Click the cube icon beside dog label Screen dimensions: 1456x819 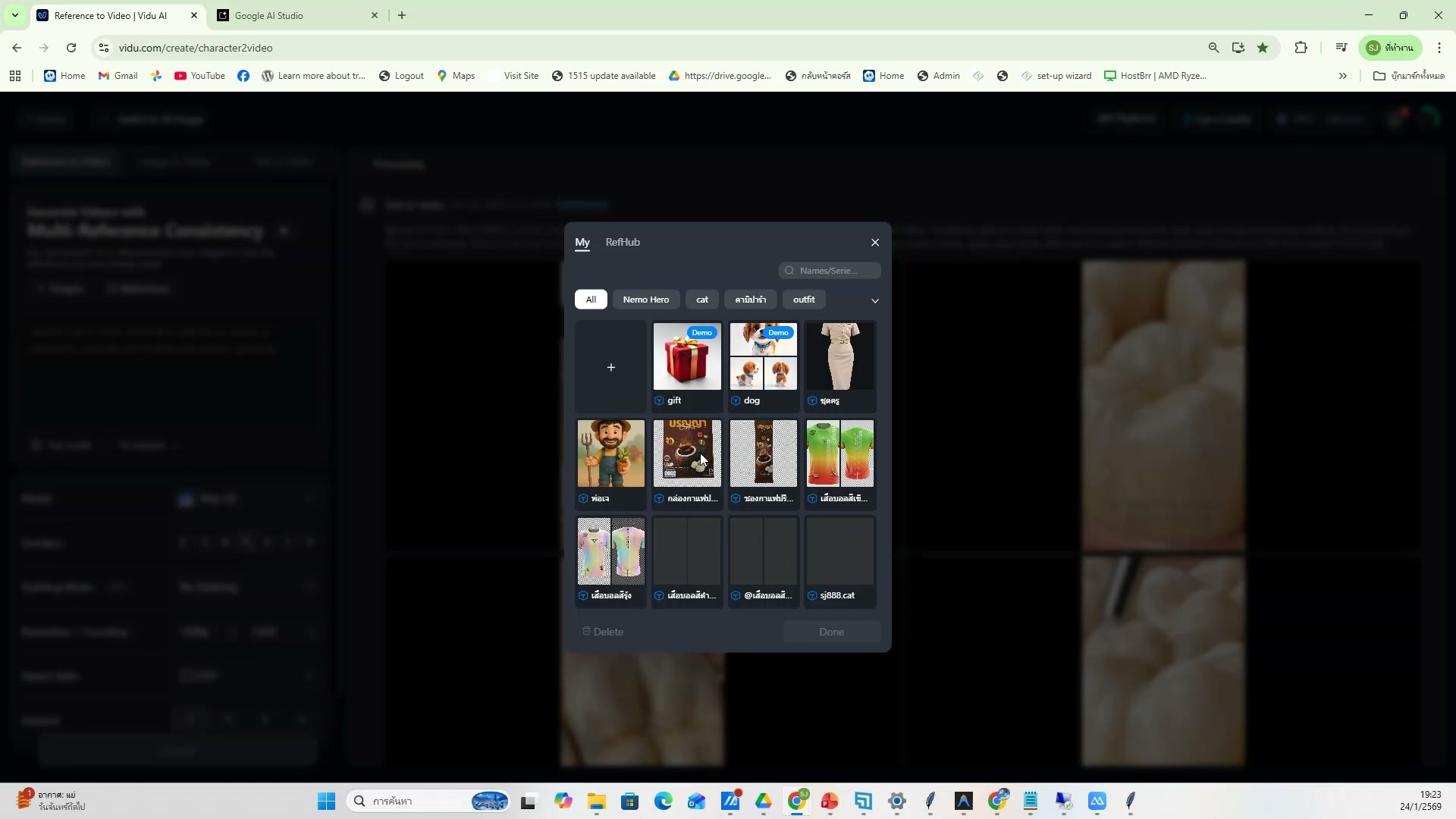click(x=736, y=400)
